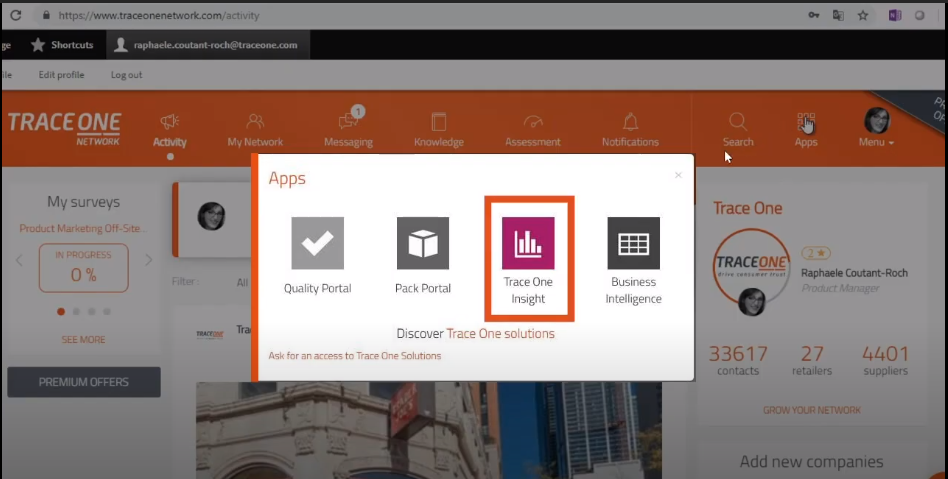This screenshot has width=948, height=479.
Task: Open the Quality Portal app icon
Action: pos(317,243)
